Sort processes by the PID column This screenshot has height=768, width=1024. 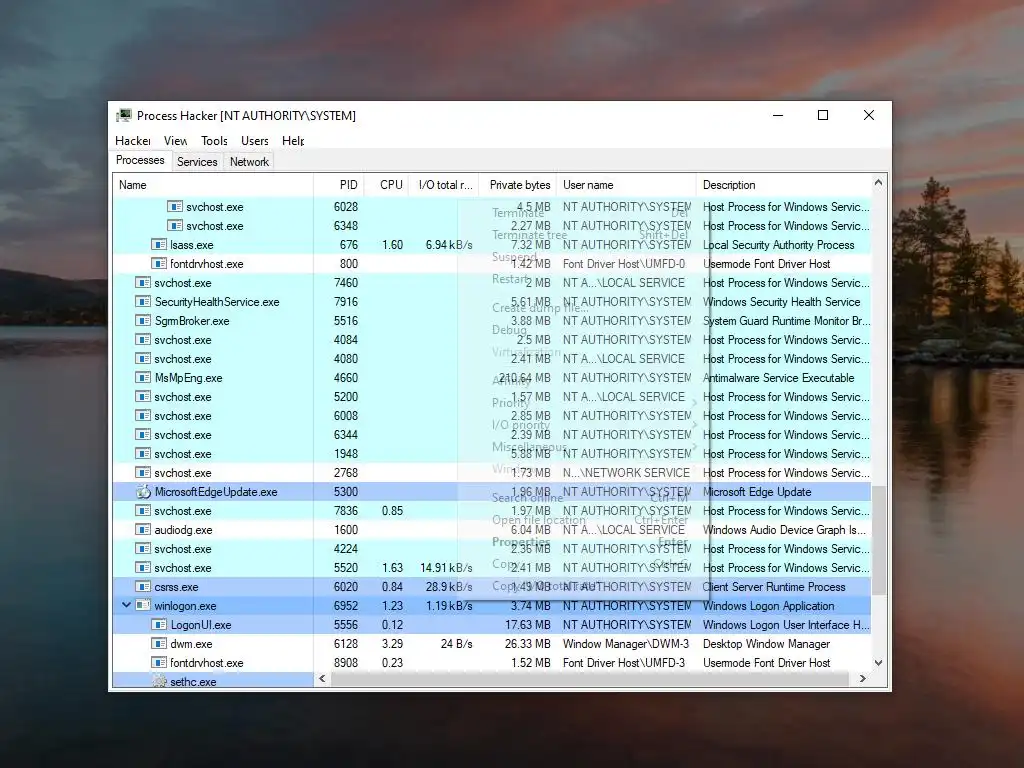click(x=339, y=185)
